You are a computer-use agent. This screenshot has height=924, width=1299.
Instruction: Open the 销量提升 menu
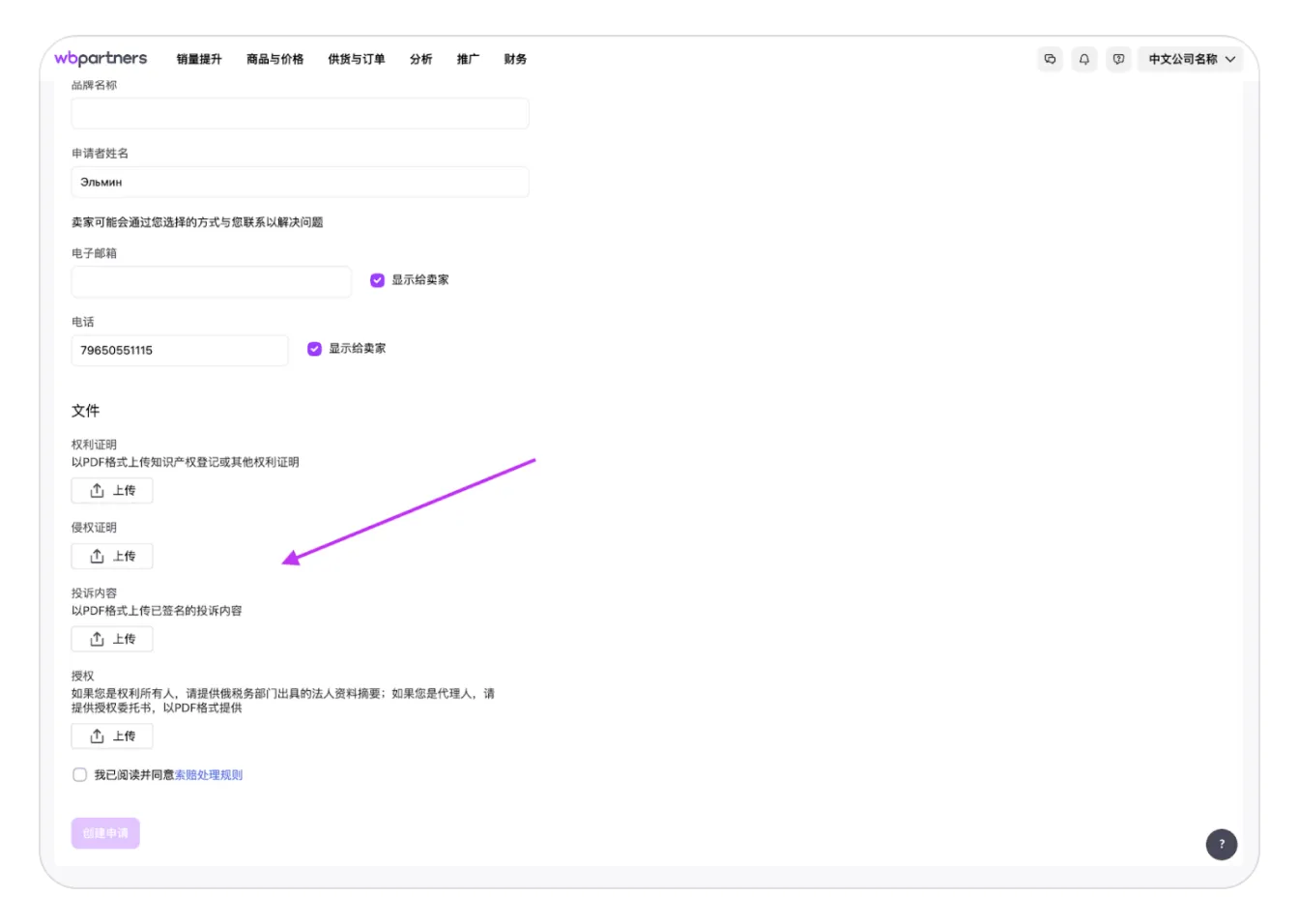coord(199,59)
